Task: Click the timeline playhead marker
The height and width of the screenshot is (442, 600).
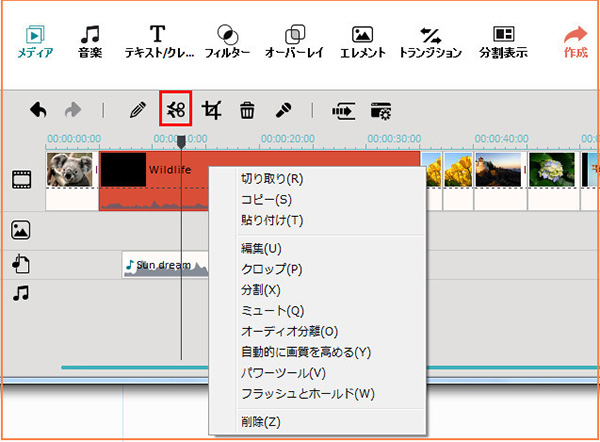Action: (x=181, y=142)
